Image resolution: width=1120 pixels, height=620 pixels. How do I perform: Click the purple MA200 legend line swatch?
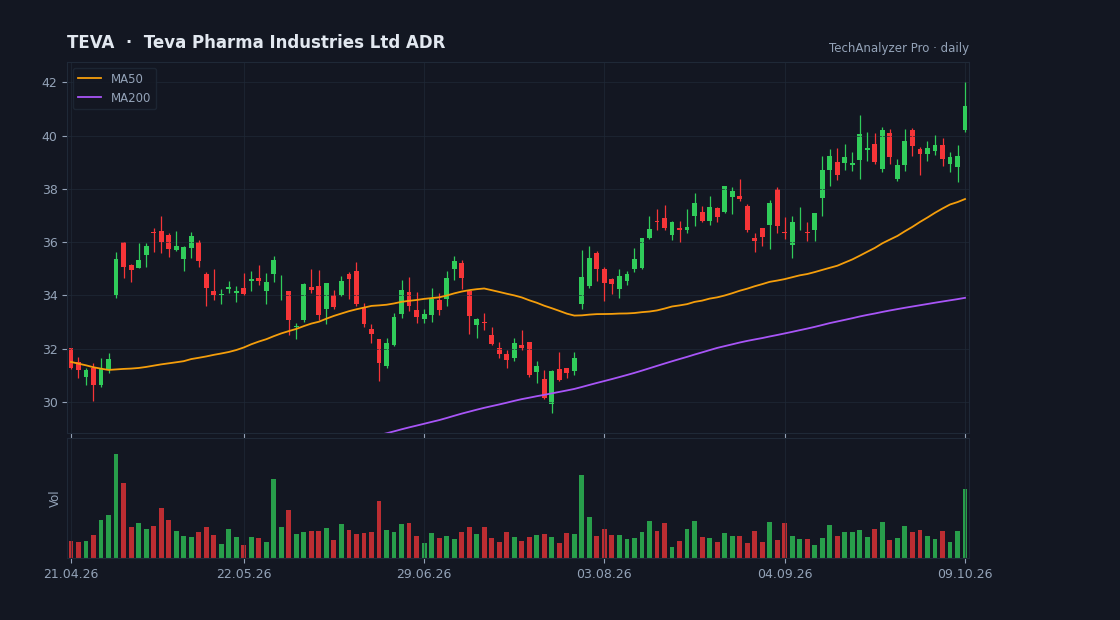coord(89,98)
